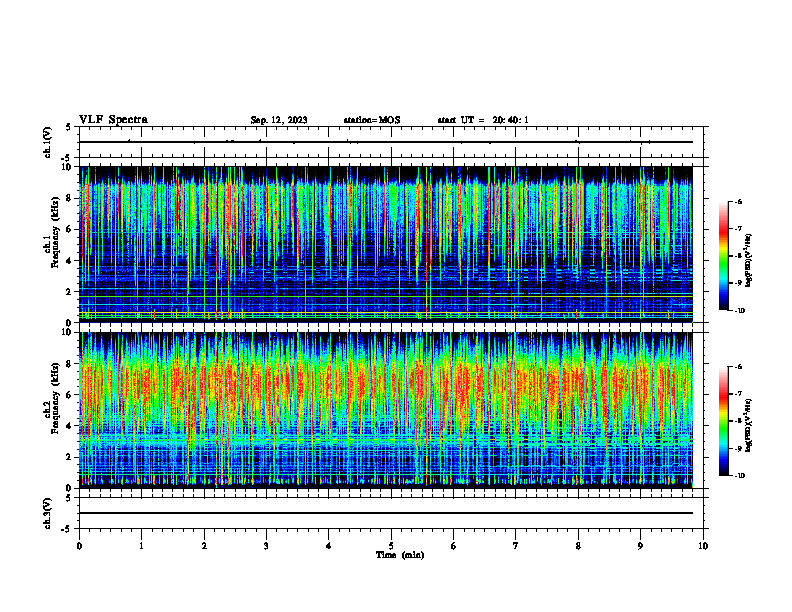Click time axis tick label "6"
792x612 pixels.
pyautogui.click(x=454, y=546)
